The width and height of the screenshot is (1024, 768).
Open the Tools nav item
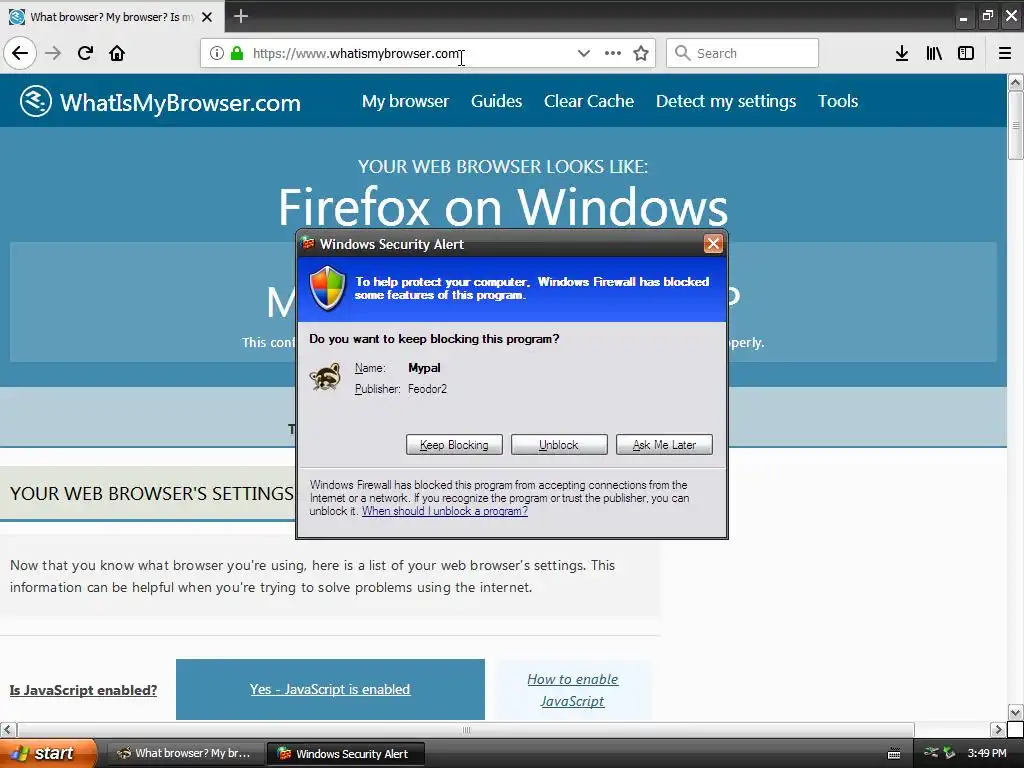pyautogui.click(x=838, y=101)
